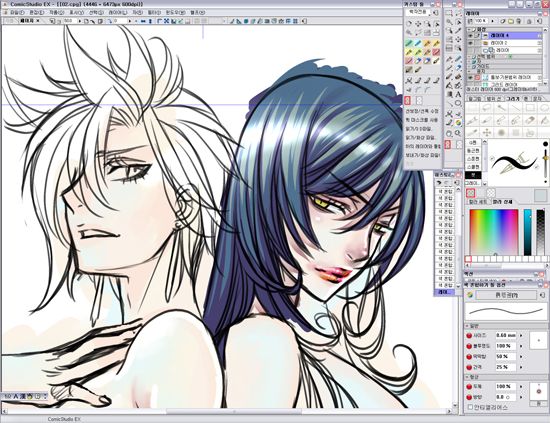Open the arrow next to 25% spacing

(521, 367)
